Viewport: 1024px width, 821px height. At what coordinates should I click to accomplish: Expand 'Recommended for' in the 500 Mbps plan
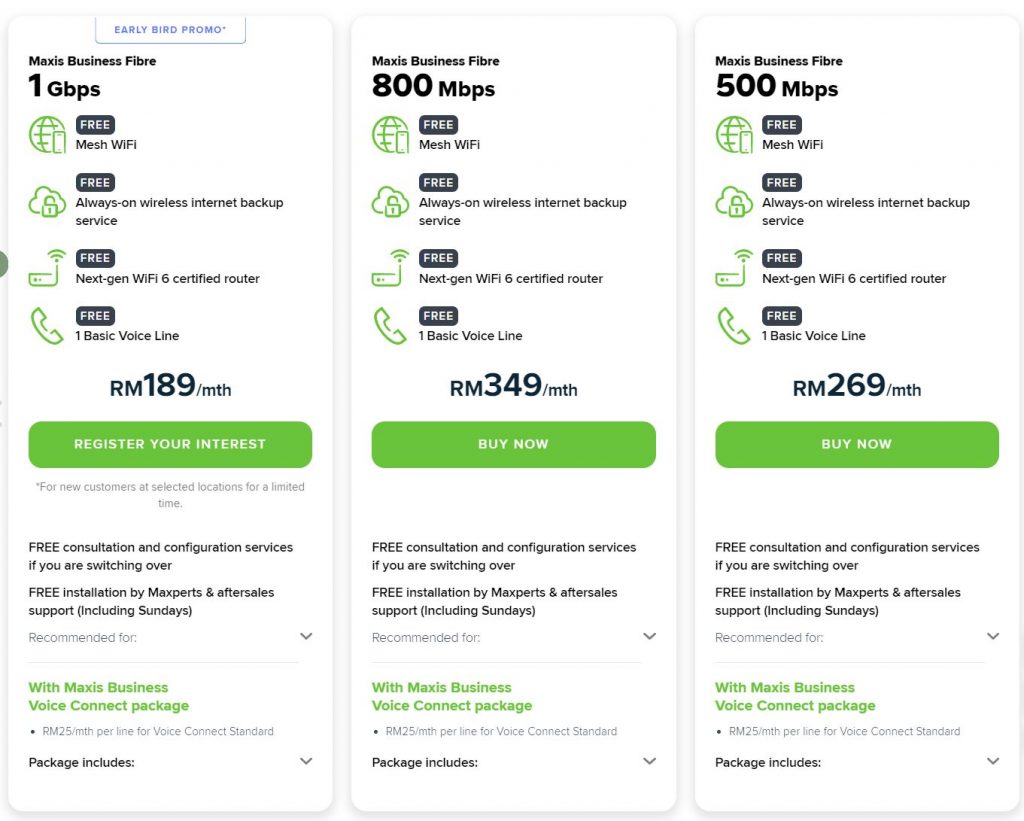pos(993,637)
